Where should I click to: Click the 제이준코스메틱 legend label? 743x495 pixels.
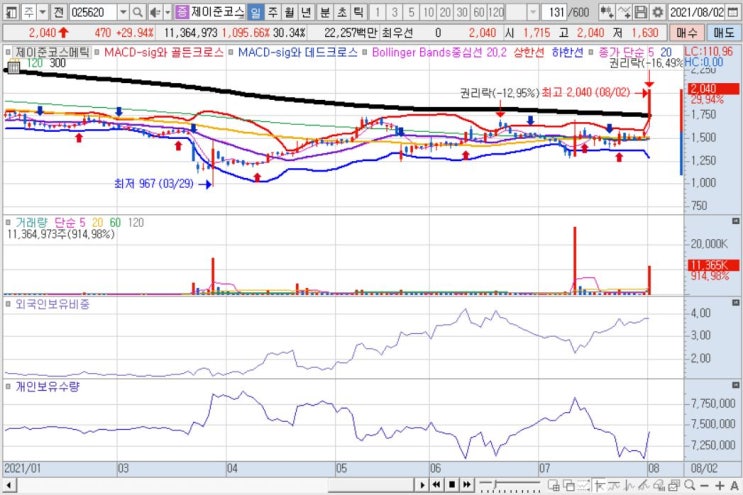click(x=52, y=52)
